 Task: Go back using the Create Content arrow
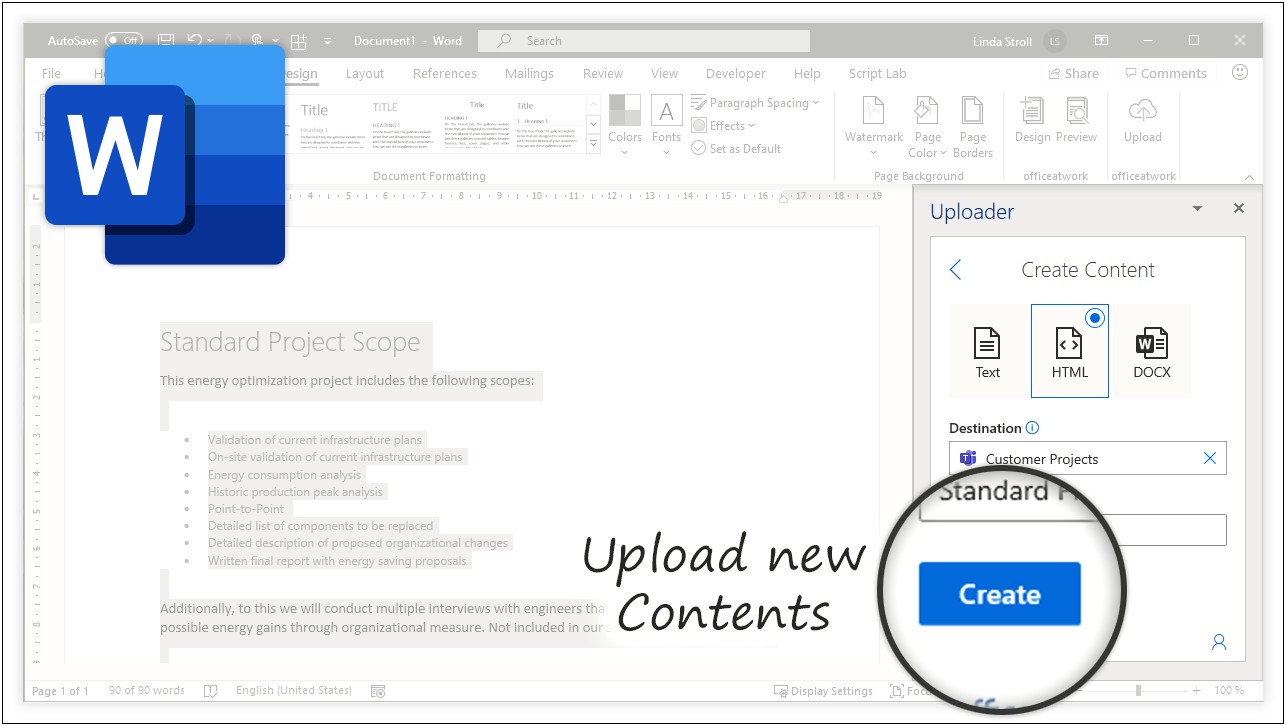point(955,269)
